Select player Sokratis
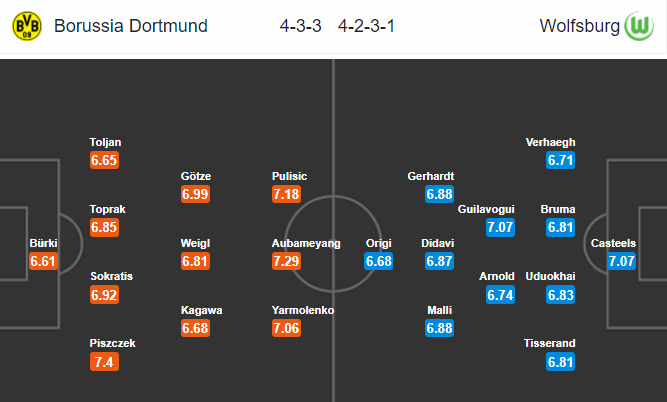This screenshot has width=667, height=402. click(x=111, y=277)
